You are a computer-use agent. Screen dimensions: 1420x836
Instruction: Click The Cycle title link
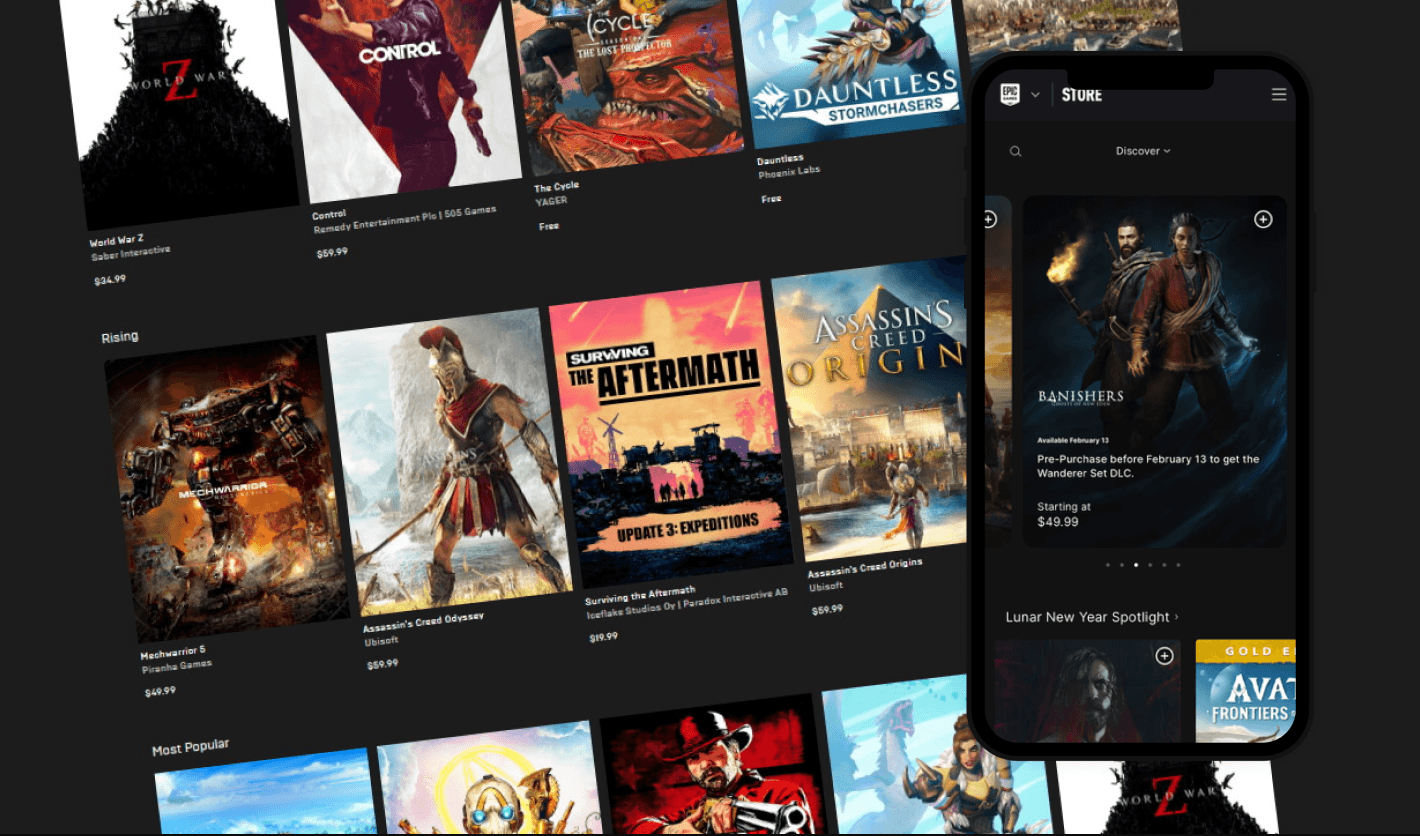(557, 187)
